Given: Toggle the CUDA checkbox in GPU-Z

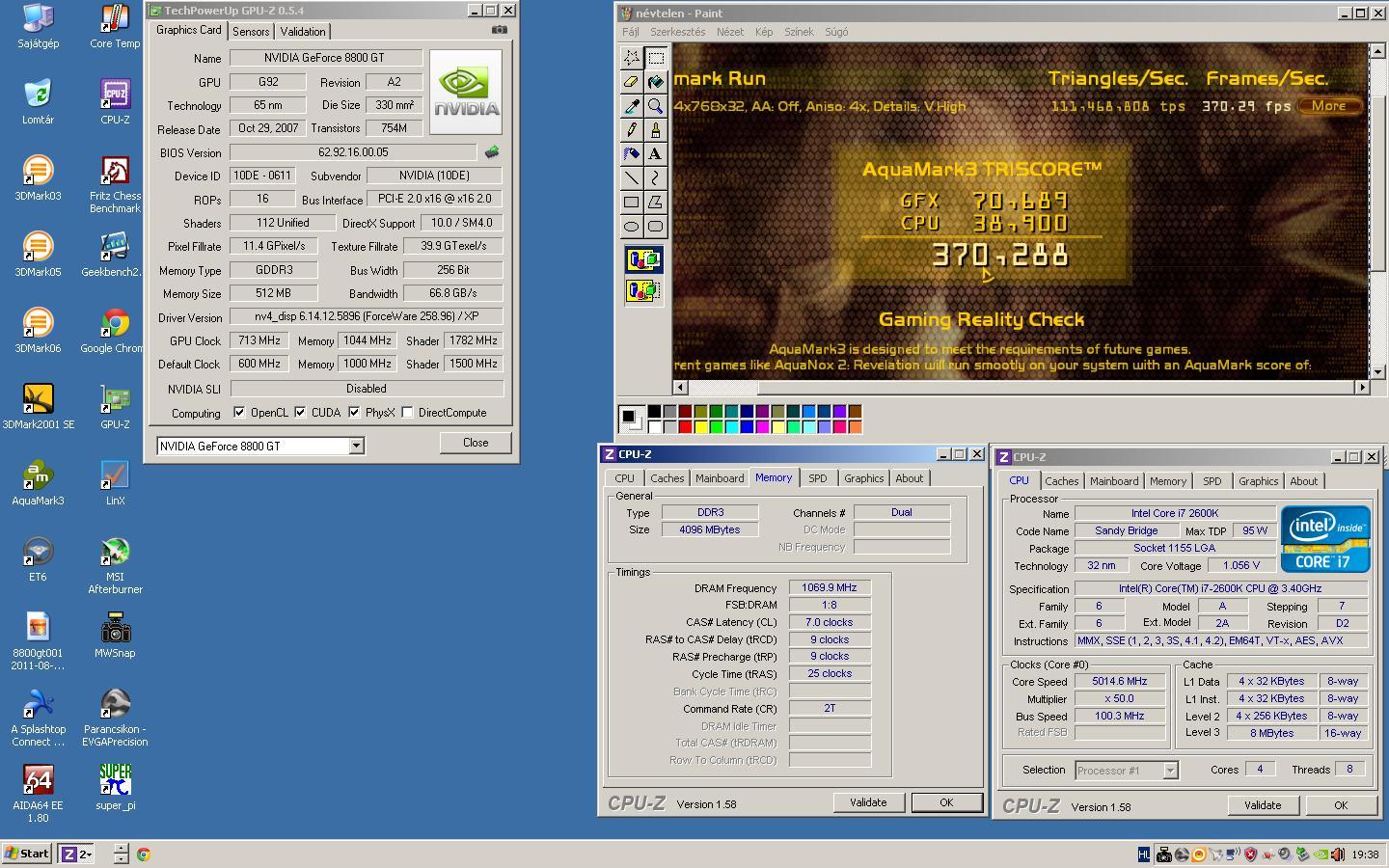Looking at the screenshot, I should pyautogui.click(x=300, y=412).
